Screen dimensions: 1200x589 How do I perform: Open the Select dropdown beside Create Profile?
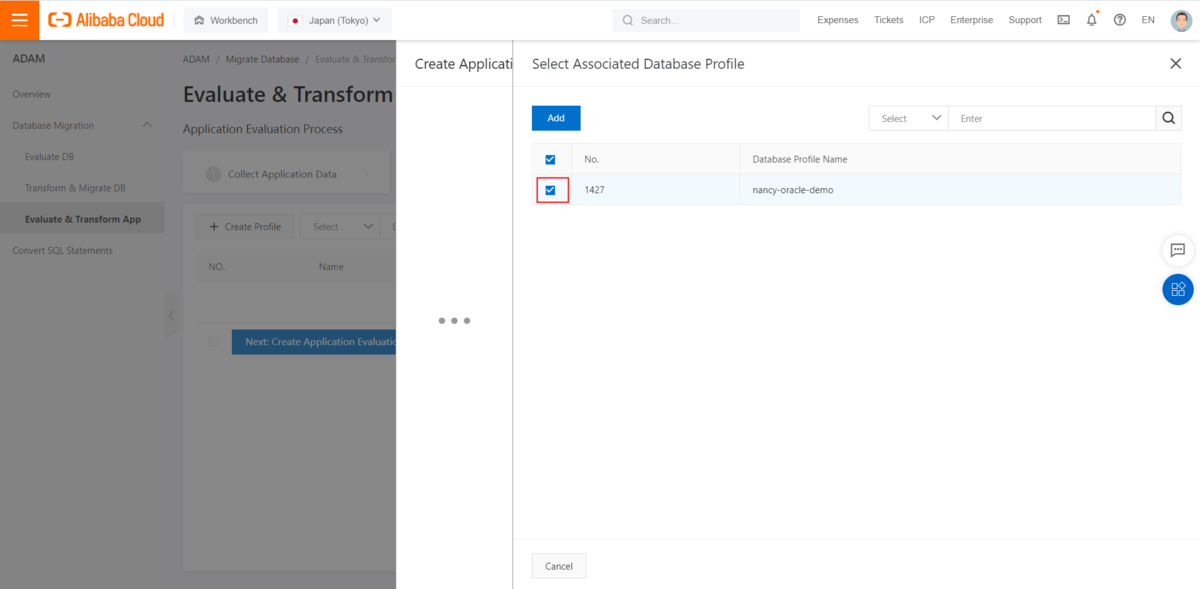tap(340, 227)
